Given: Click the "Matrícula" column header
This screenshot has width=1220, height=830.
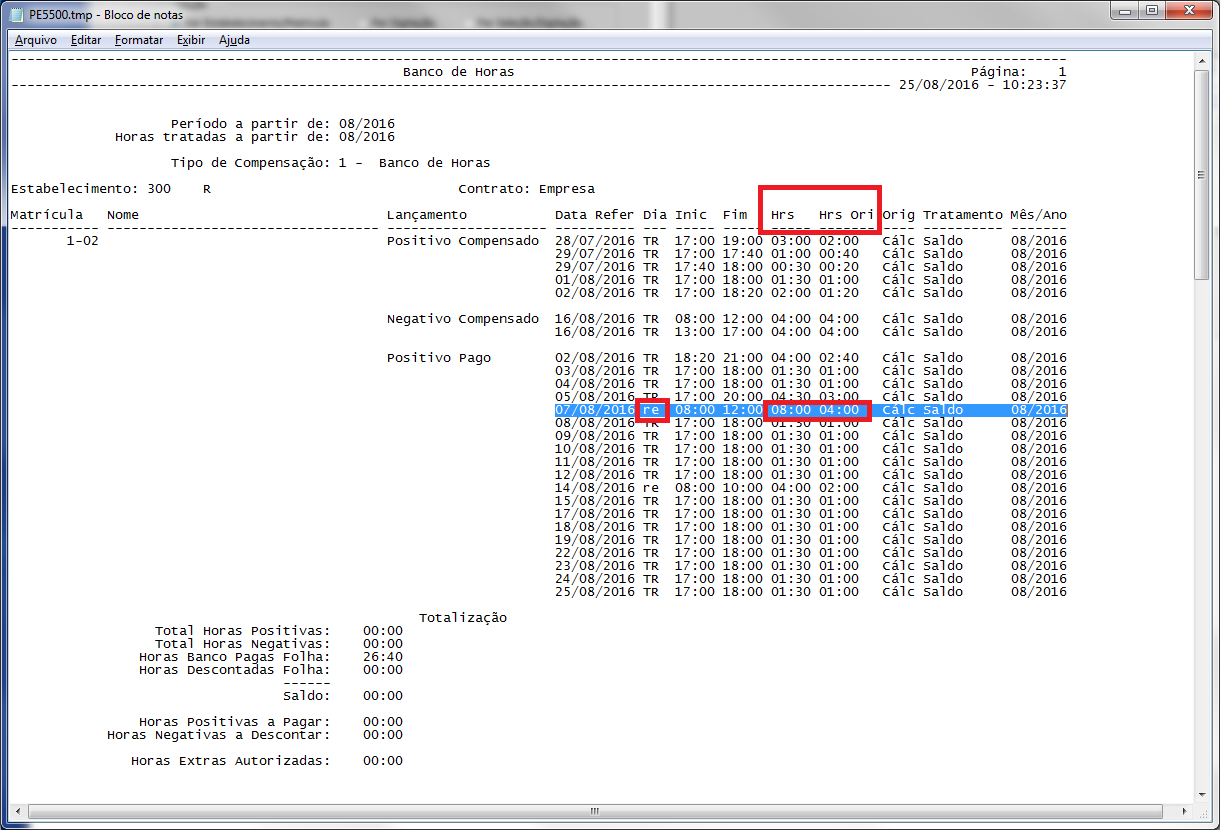Looking at the screenshot, I should [x=46, y=215].
